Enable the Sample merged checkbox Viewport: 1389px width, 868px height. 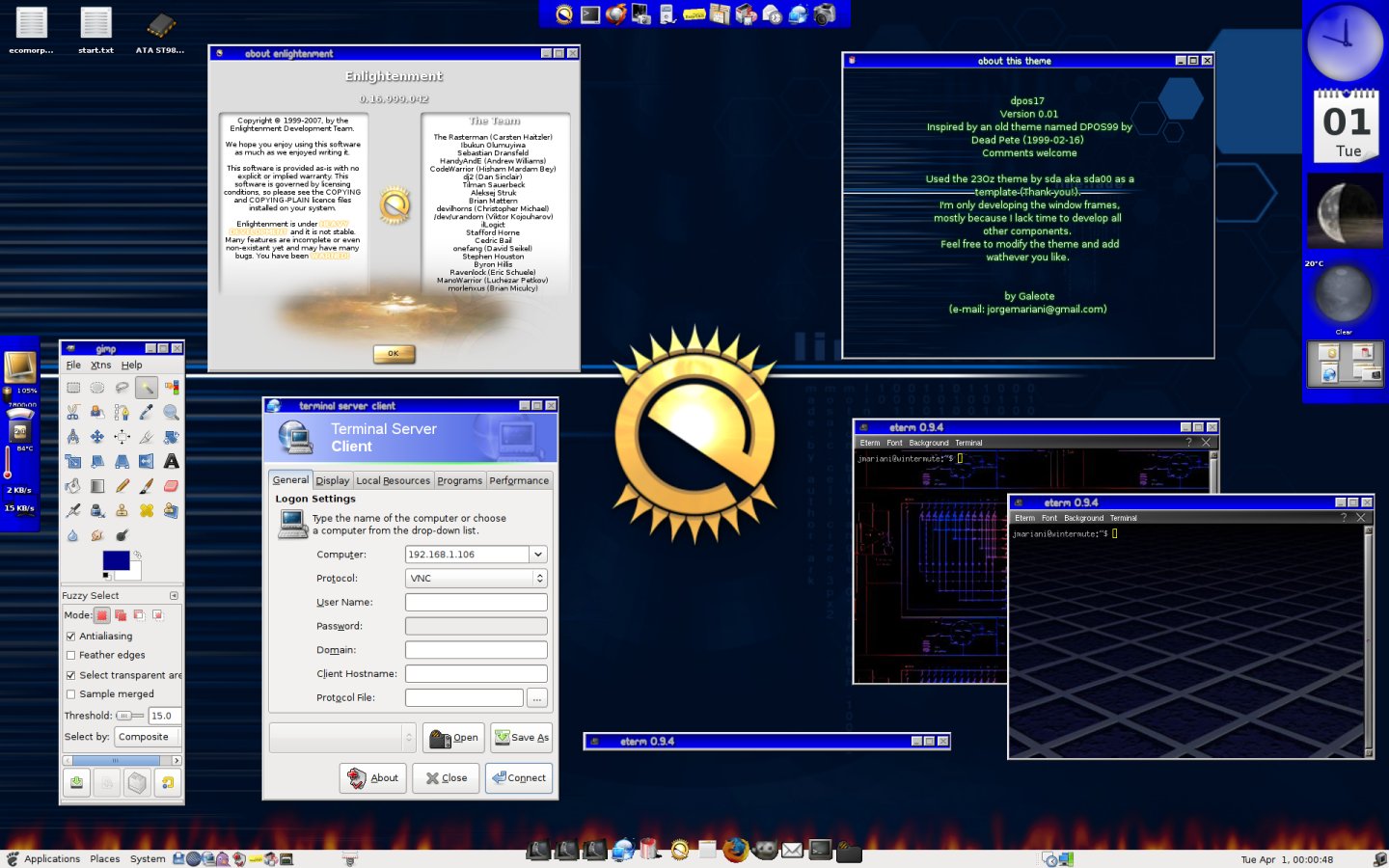click(70, 694)
